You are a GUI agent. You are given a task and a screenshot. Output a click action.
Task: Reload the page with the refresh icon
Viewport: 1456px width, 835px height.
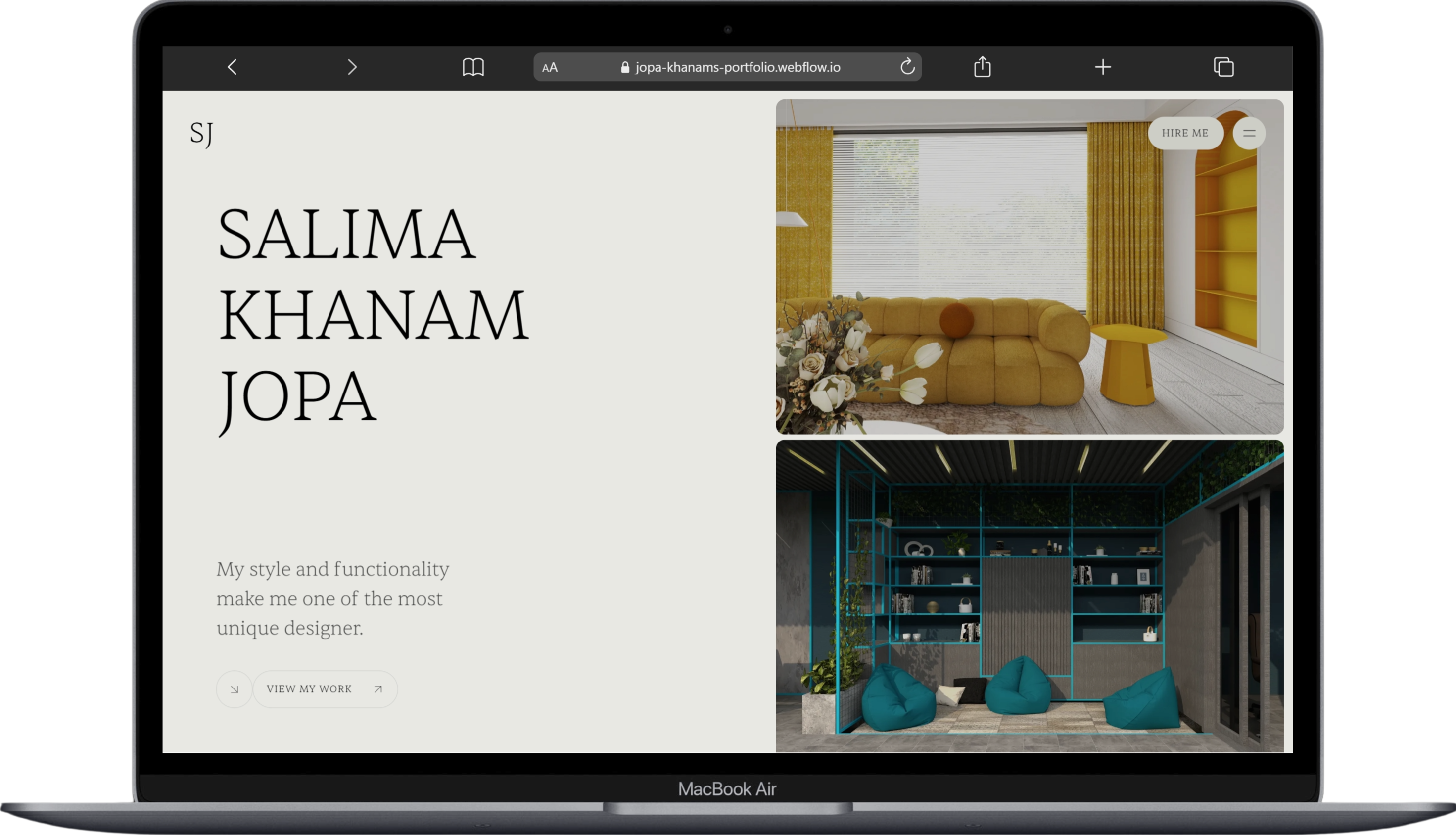coord(907,66)
